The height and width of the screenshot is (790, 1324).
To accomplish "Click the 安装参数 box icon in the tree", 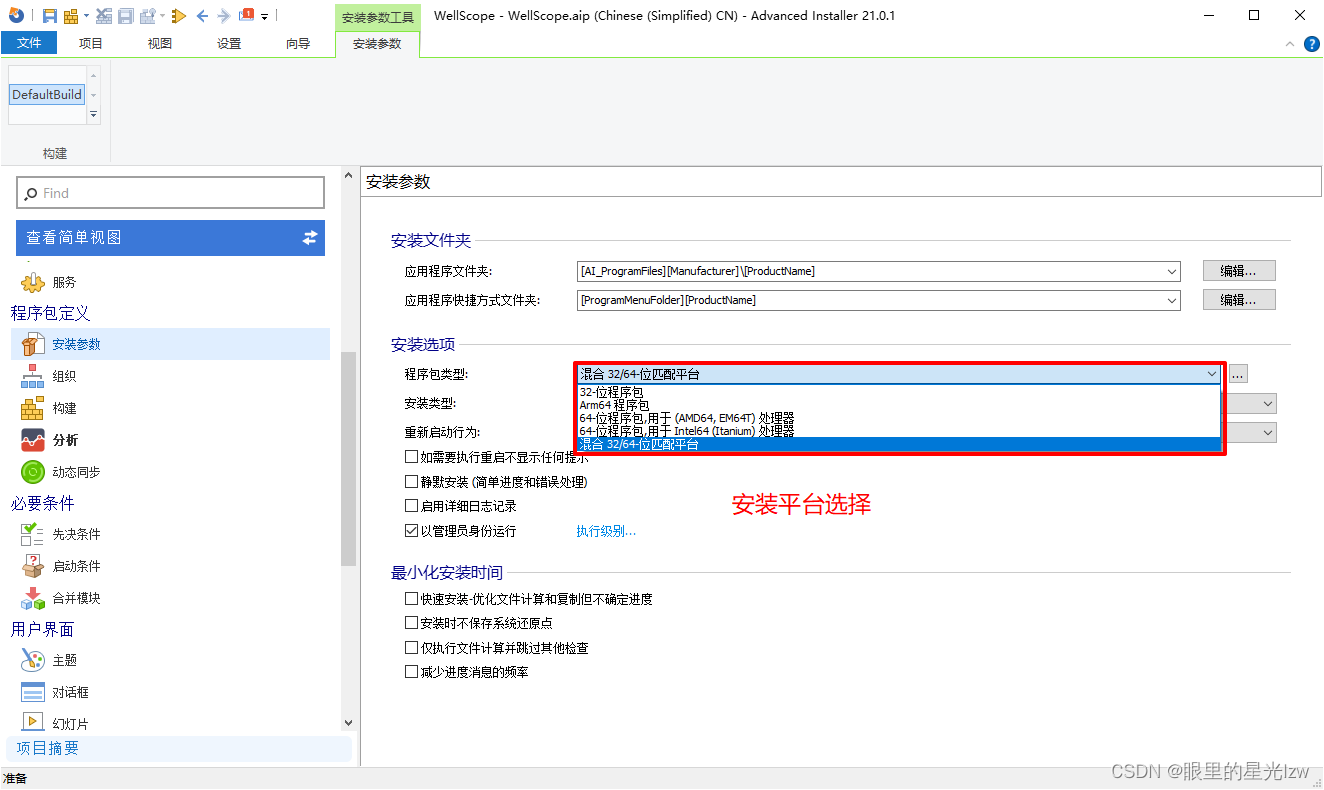I will [33, 344].
